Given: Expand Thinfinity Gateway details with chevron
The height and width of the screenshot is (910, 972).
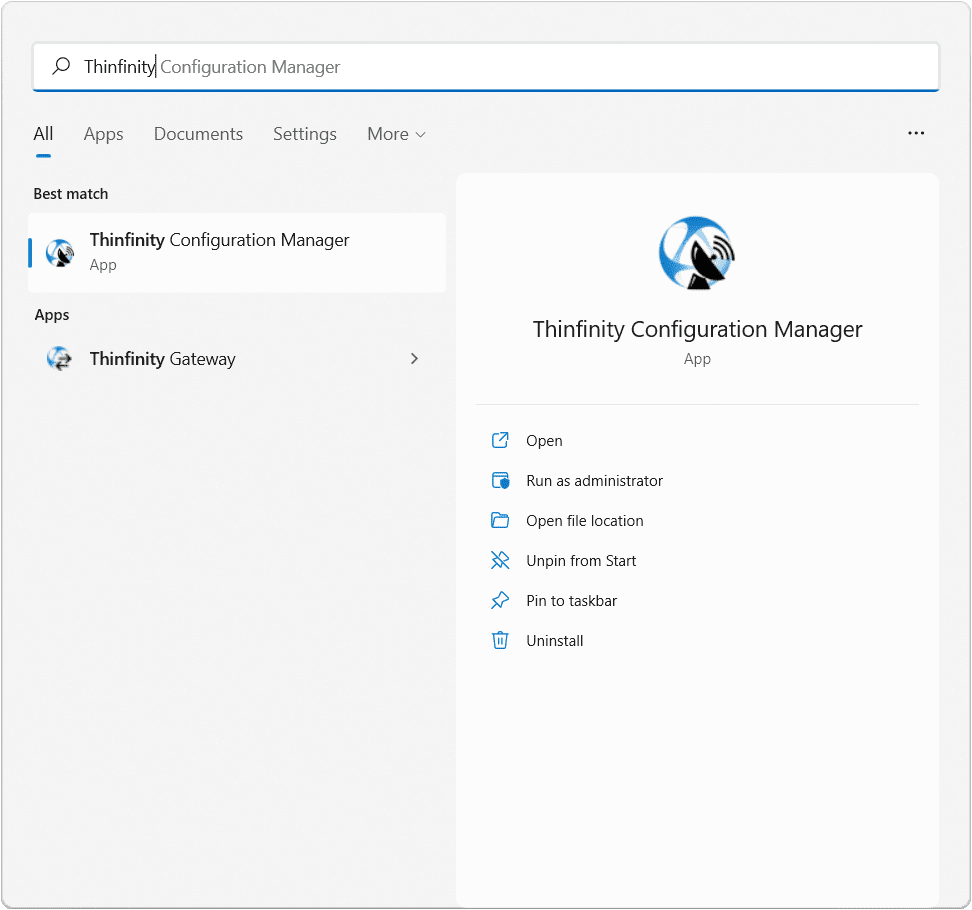Looking at the screenshot, I should pyautogui.click(x=414, y=358).
